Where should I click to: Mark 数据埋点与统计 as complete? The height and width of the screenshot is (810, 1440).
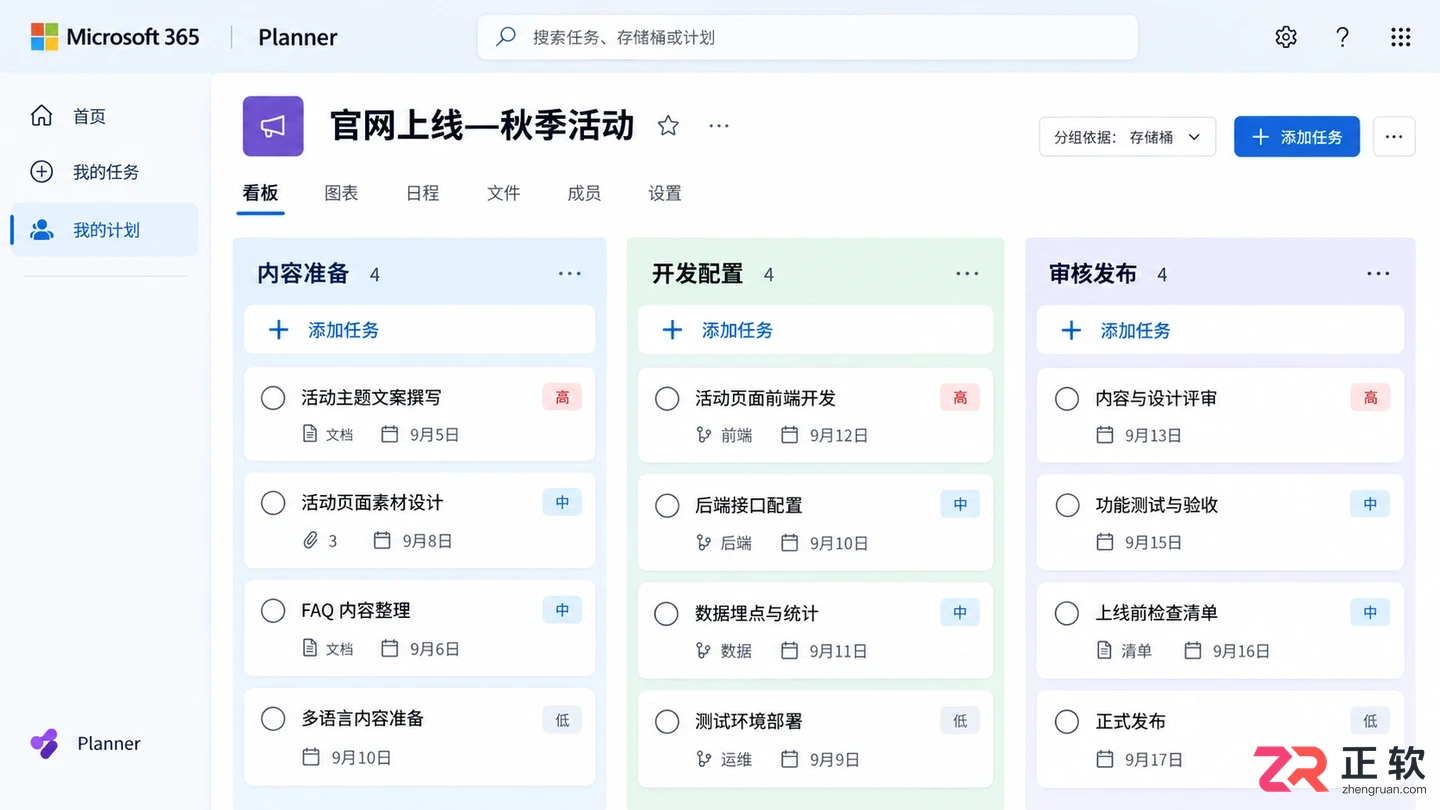click(667, 613)
